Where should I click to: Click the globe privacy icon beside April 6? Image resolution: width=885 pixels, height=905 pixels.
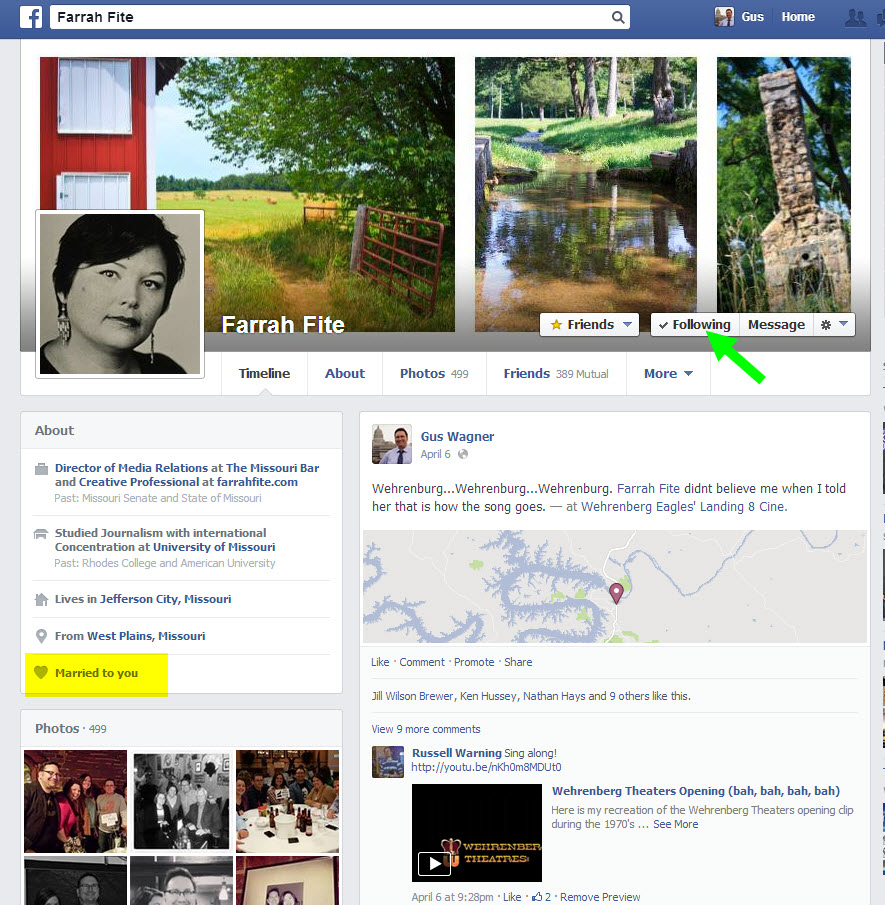pyautogui.click(x=463, y=454)
